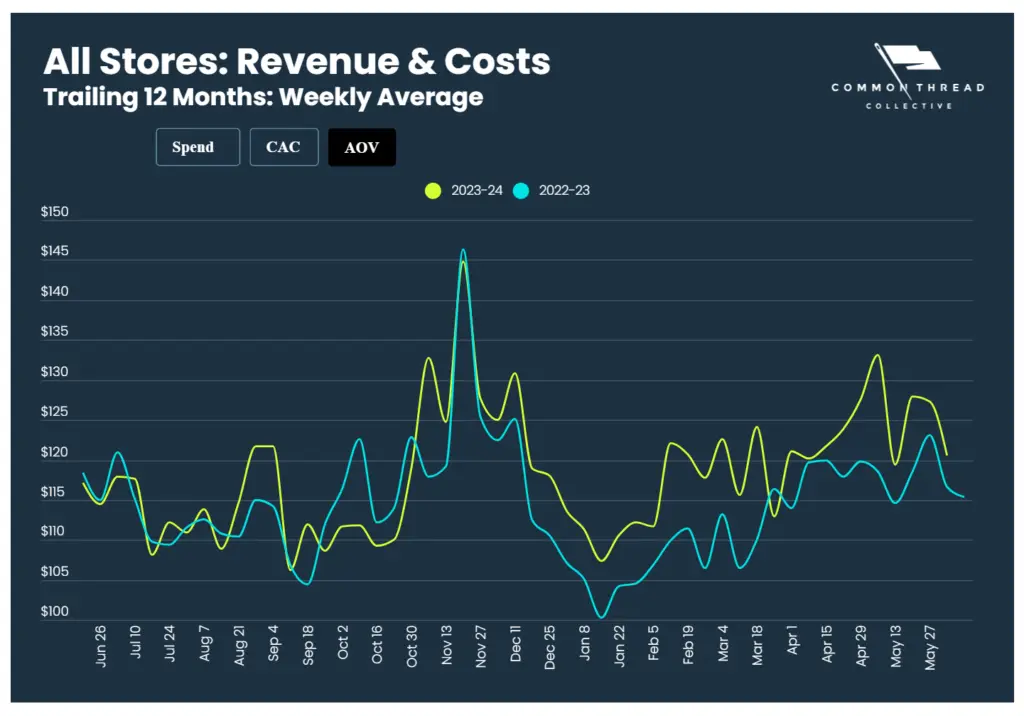
Task: Click the Common Thread Collective text
Action: point(907,96)
